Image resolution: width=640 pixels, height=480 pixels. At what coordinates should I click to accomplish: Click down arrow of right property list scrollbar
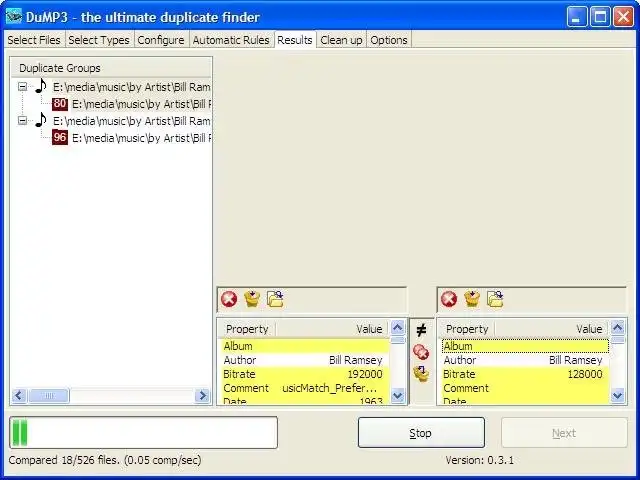click(x=618, y=396)
